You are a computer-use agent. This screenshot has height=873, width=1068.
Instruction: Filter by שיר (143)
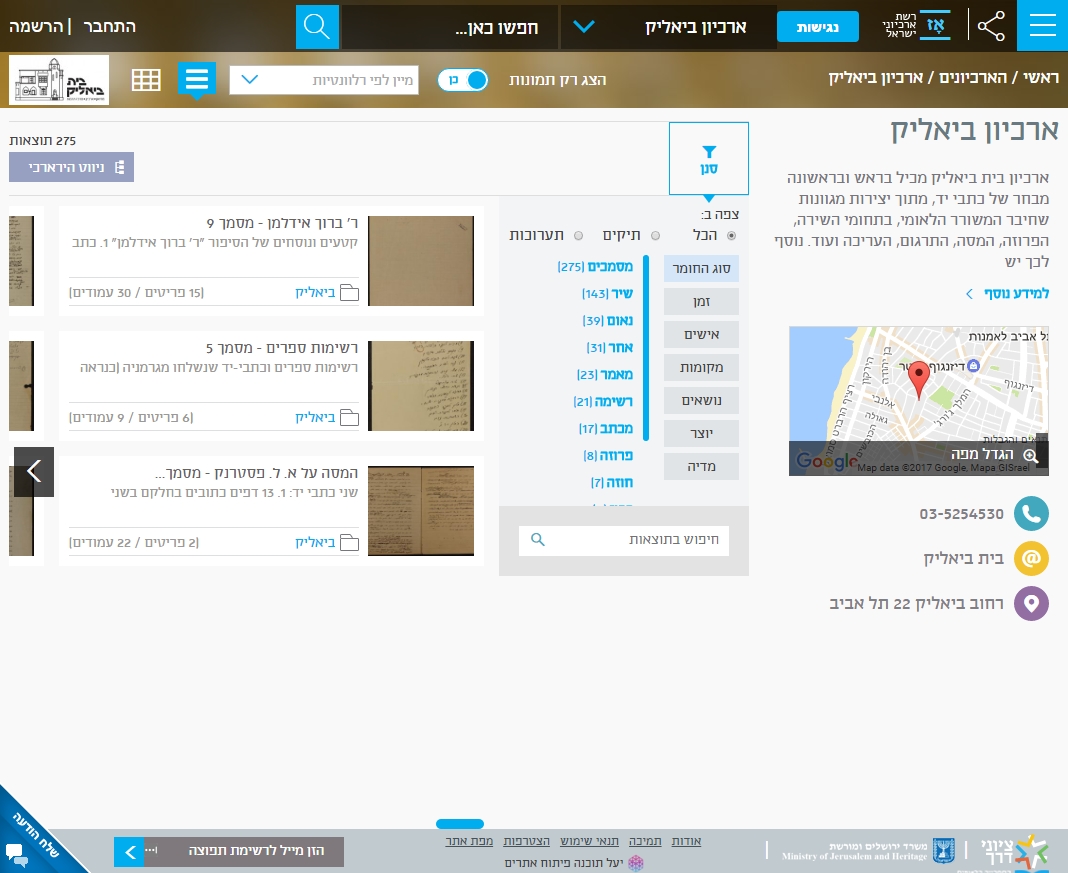(x=608, y=293)
